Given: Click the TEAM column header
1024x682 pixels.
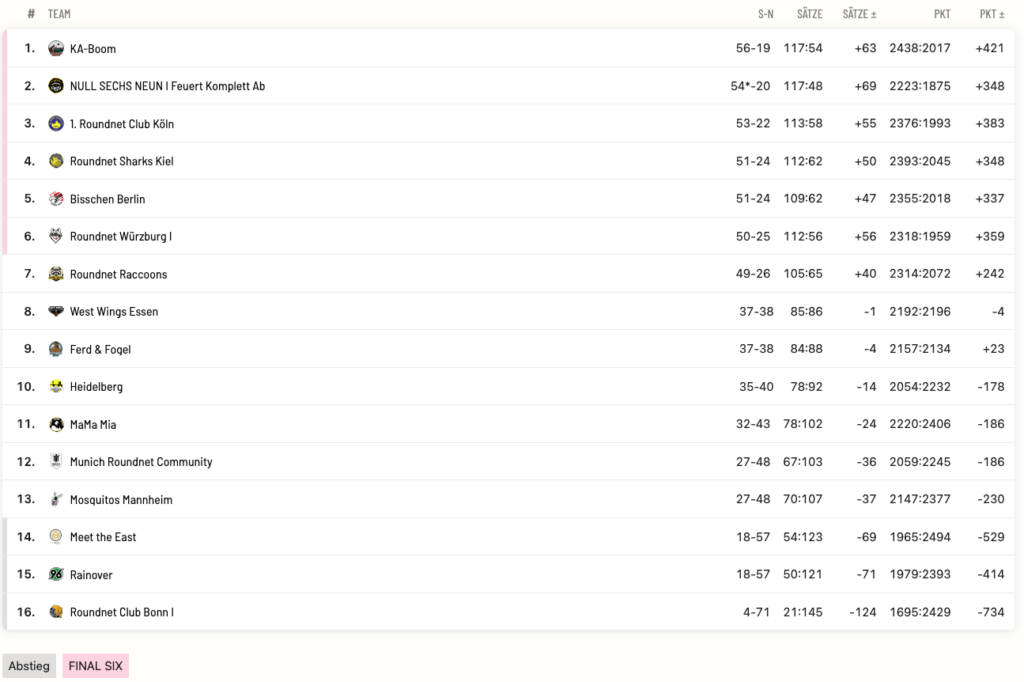Looking at the screenshot, I should click(x=59, y=14).
